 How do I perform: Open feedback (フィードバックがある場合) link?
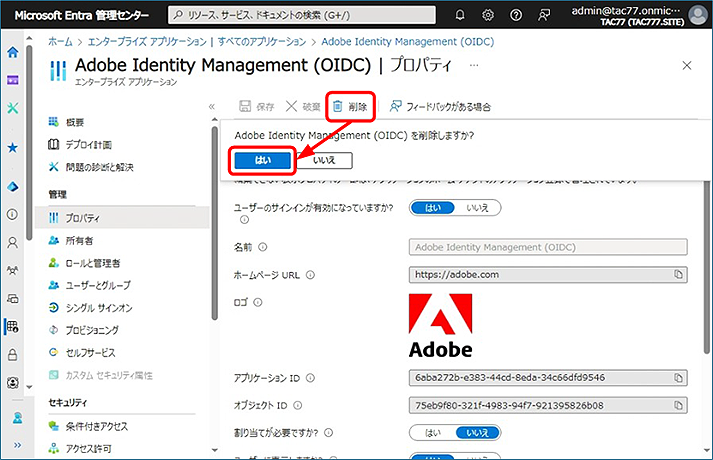[440, 107]
